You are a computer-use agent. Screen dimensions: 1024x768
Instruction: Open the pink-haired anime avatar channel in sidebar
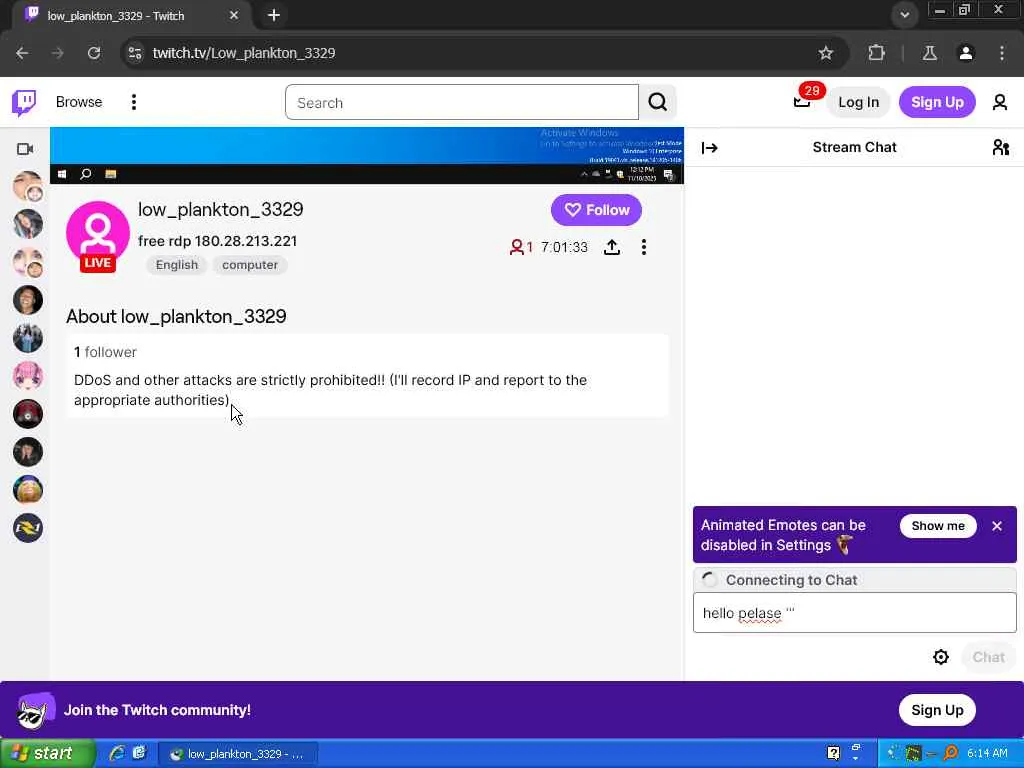click(27, 376)
